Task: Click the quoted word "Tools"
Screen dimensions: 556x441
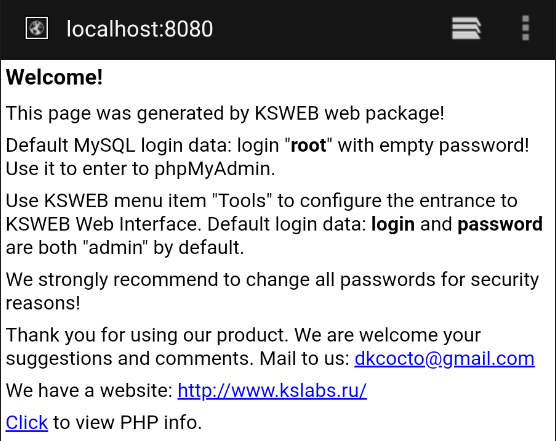Action: point(242,201)
